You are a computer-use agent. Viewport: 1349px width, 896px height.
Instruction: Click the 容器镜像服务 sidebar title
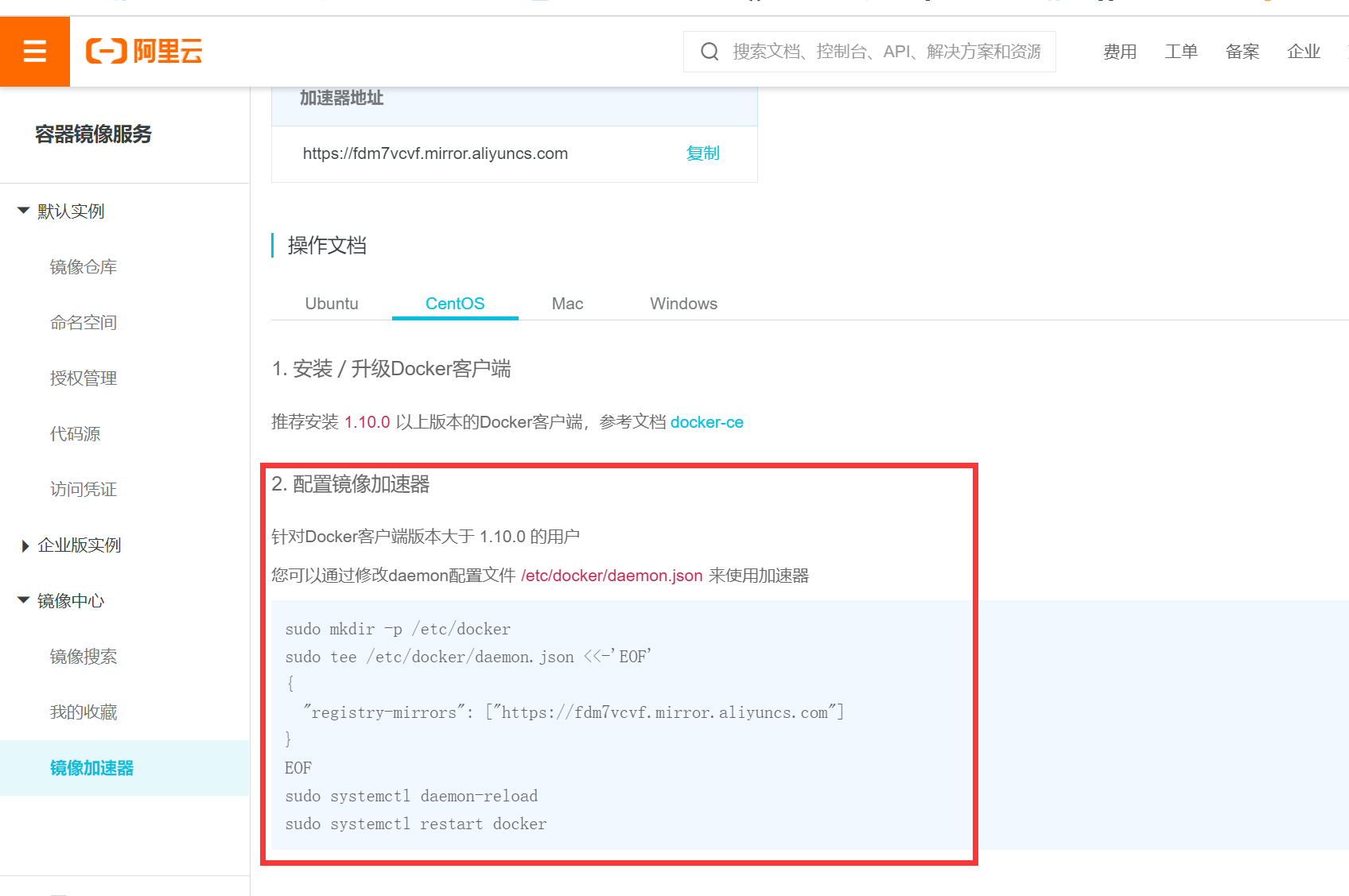[x=93, y=134]
